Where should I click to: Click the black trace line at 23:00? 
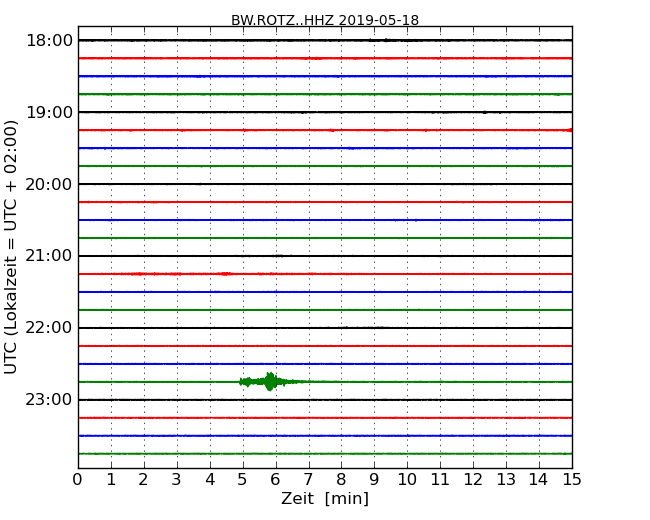pos(325,400)
